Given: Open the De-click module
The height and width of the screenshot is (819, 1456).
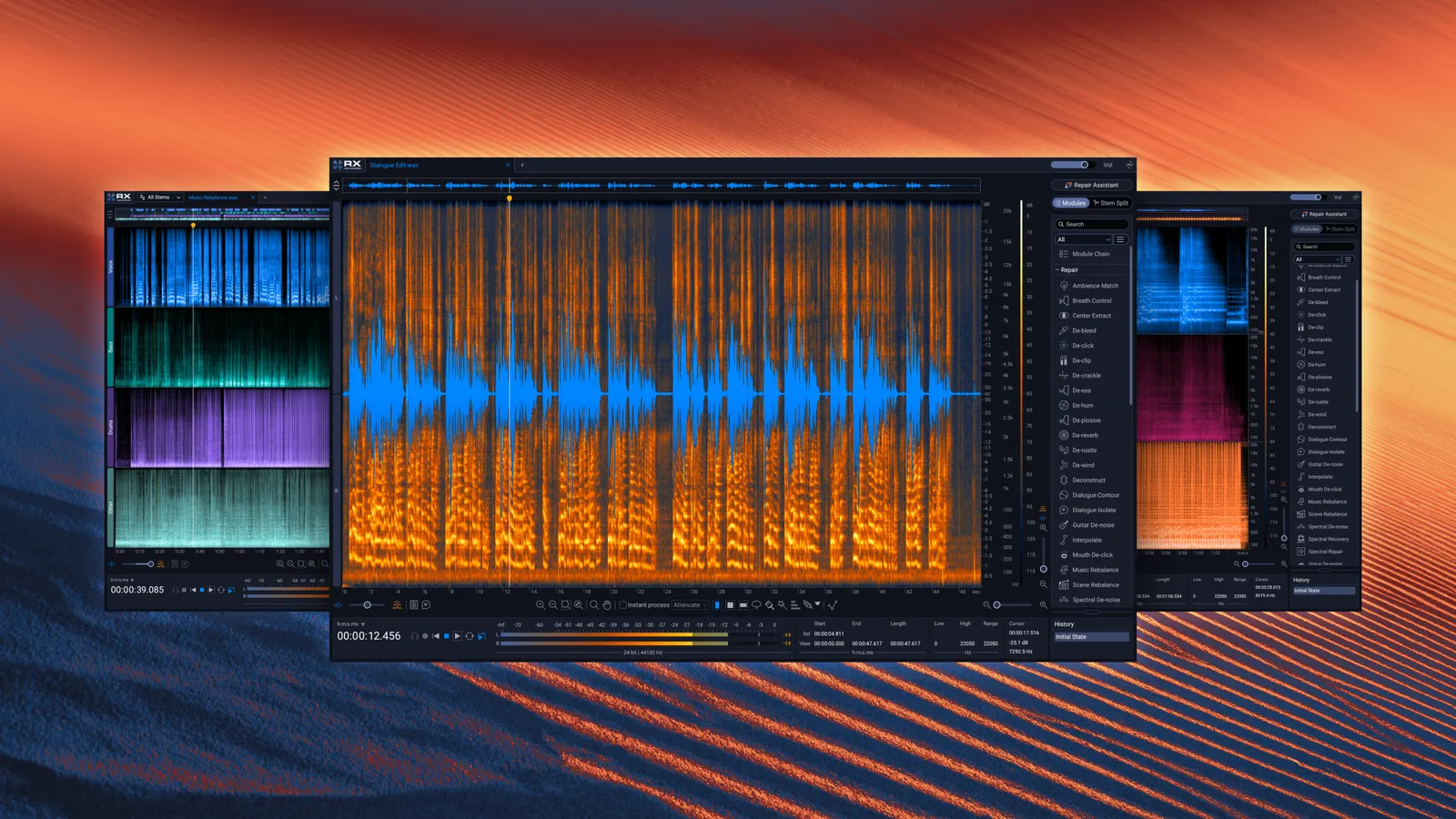Looking at the screenshot, I should coord(1077,346).
